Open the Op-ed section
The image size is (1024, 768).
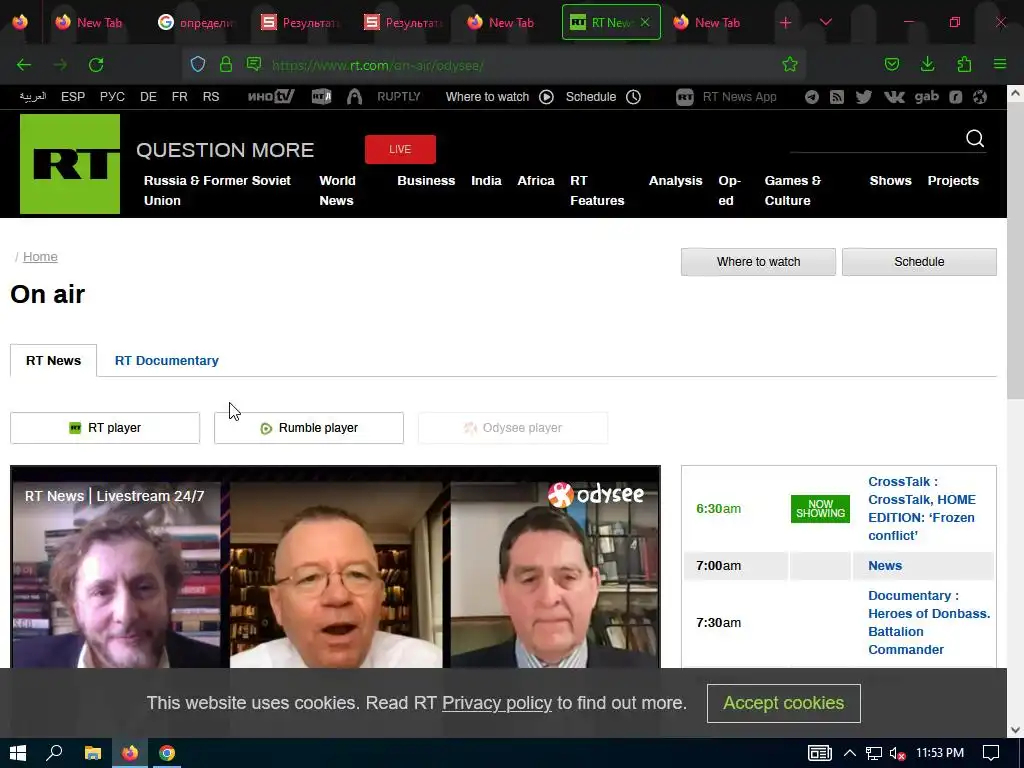point(729,191)
